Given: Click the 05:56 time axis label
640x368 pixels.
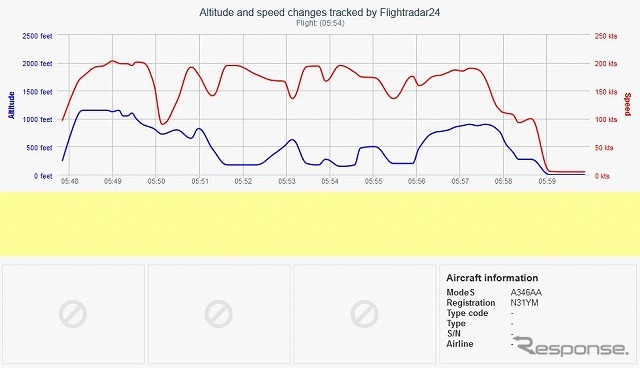Looking at the screenshot, I should point(416,181).
